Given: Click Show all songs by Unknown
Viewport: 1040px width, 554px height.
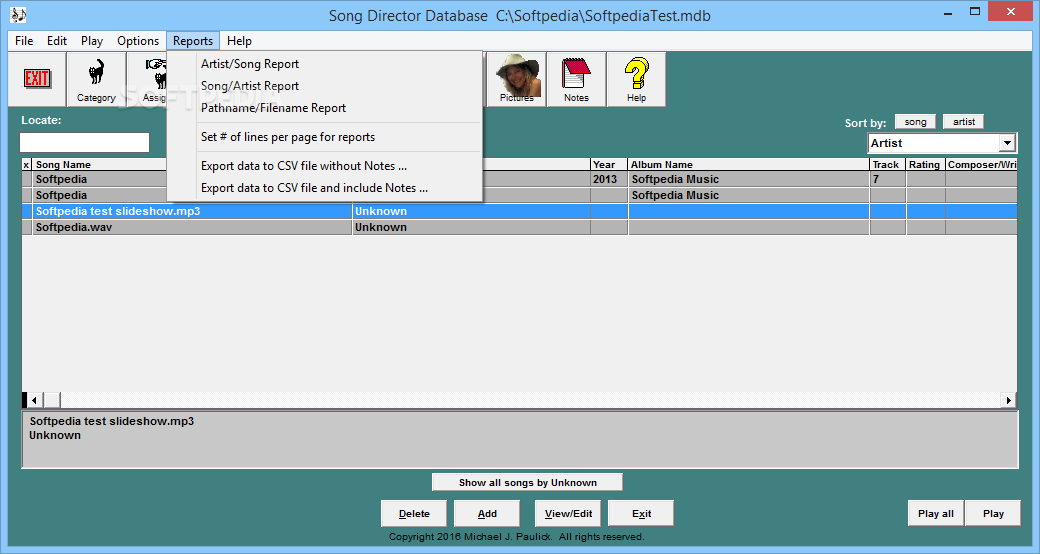Looking at the screenshot, I should [527, 482].
